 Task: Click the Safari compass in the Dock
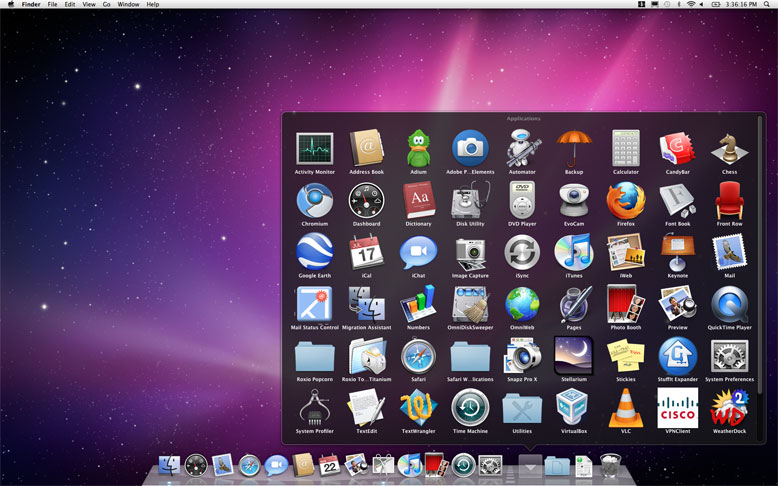(x=250, y=466)
